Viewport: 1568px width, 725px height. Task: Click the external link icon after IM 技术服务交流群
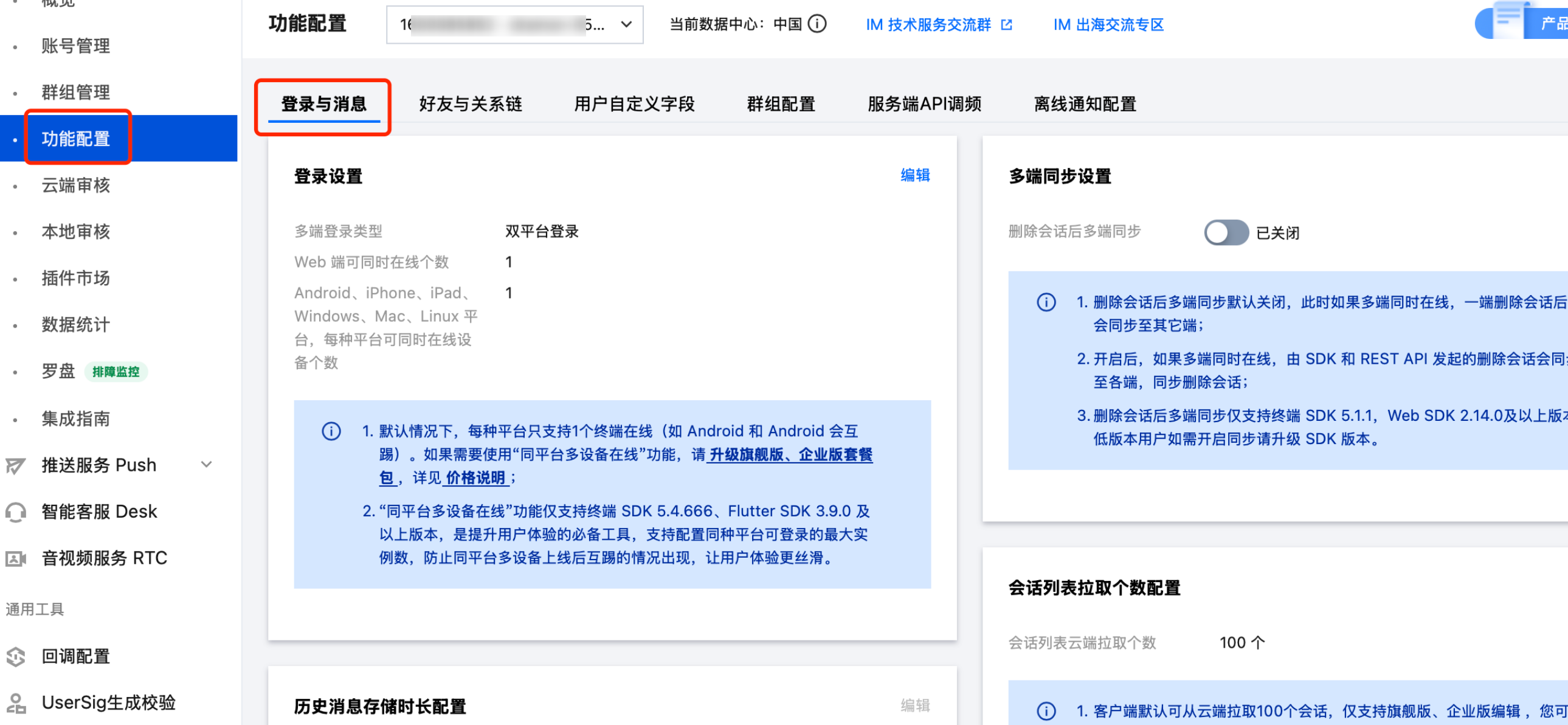1006,25
